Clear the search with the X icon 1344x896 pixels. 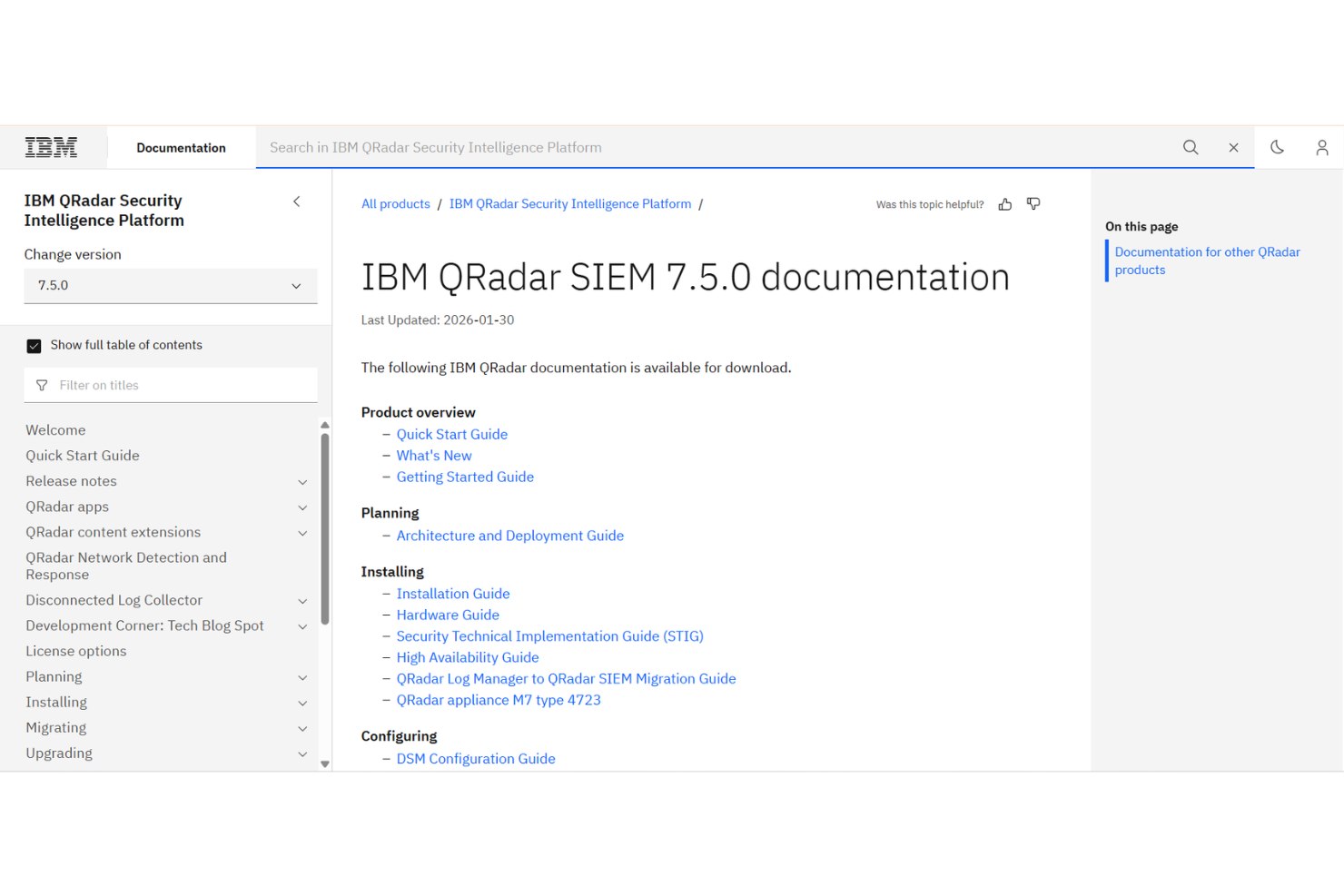tap(1233, 147)
